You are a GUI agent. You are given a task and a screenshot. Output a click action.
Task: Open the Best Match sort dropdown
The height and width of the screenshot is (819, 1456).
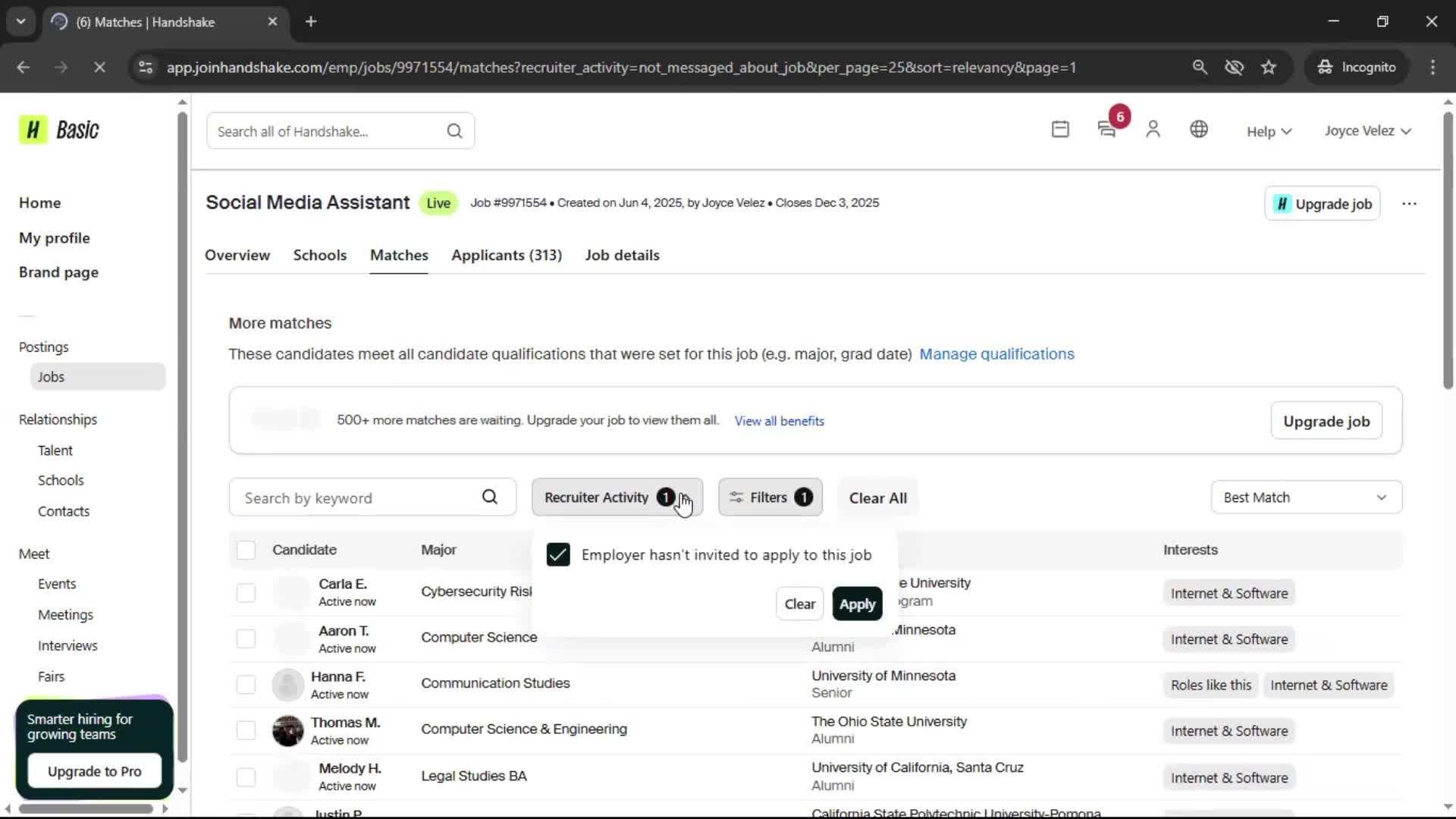1306,497
